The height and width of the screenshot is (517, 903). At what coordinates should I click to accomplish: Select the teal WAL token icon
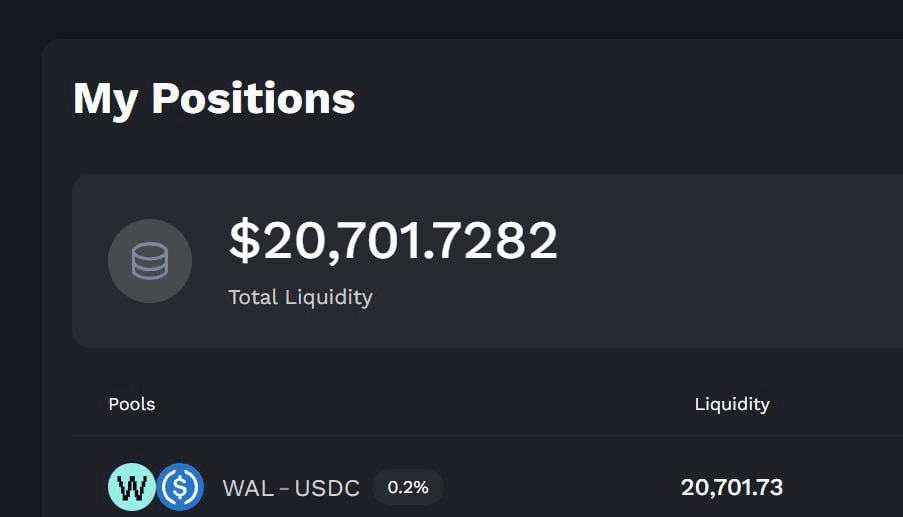(x=131, y=487)
